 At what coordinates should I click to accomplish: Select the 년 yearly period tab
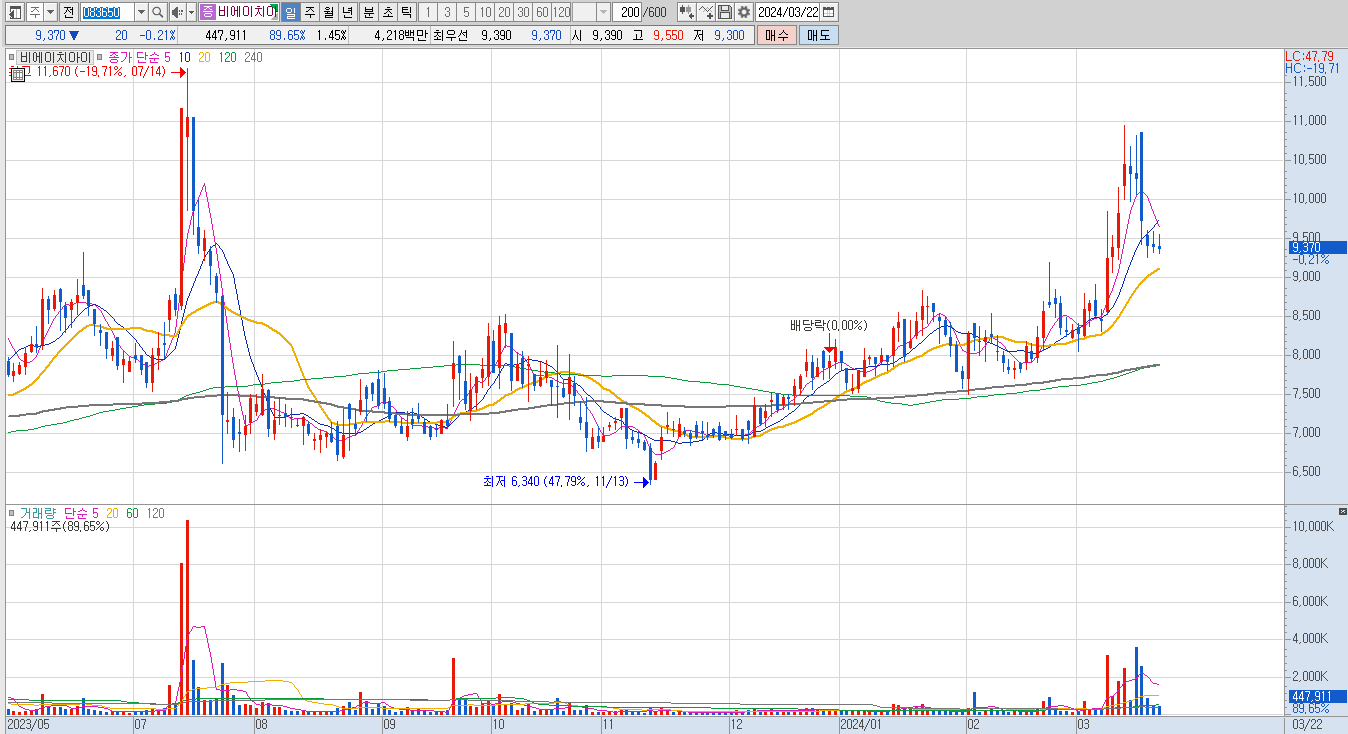pyautogui.click(x=347, y=12)
